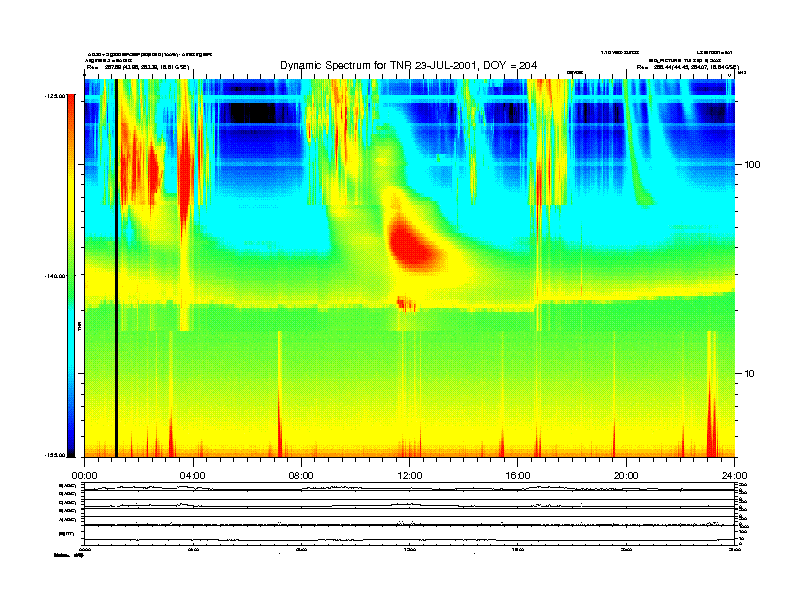Click the 20:00 time axis label

click(626, 476)
